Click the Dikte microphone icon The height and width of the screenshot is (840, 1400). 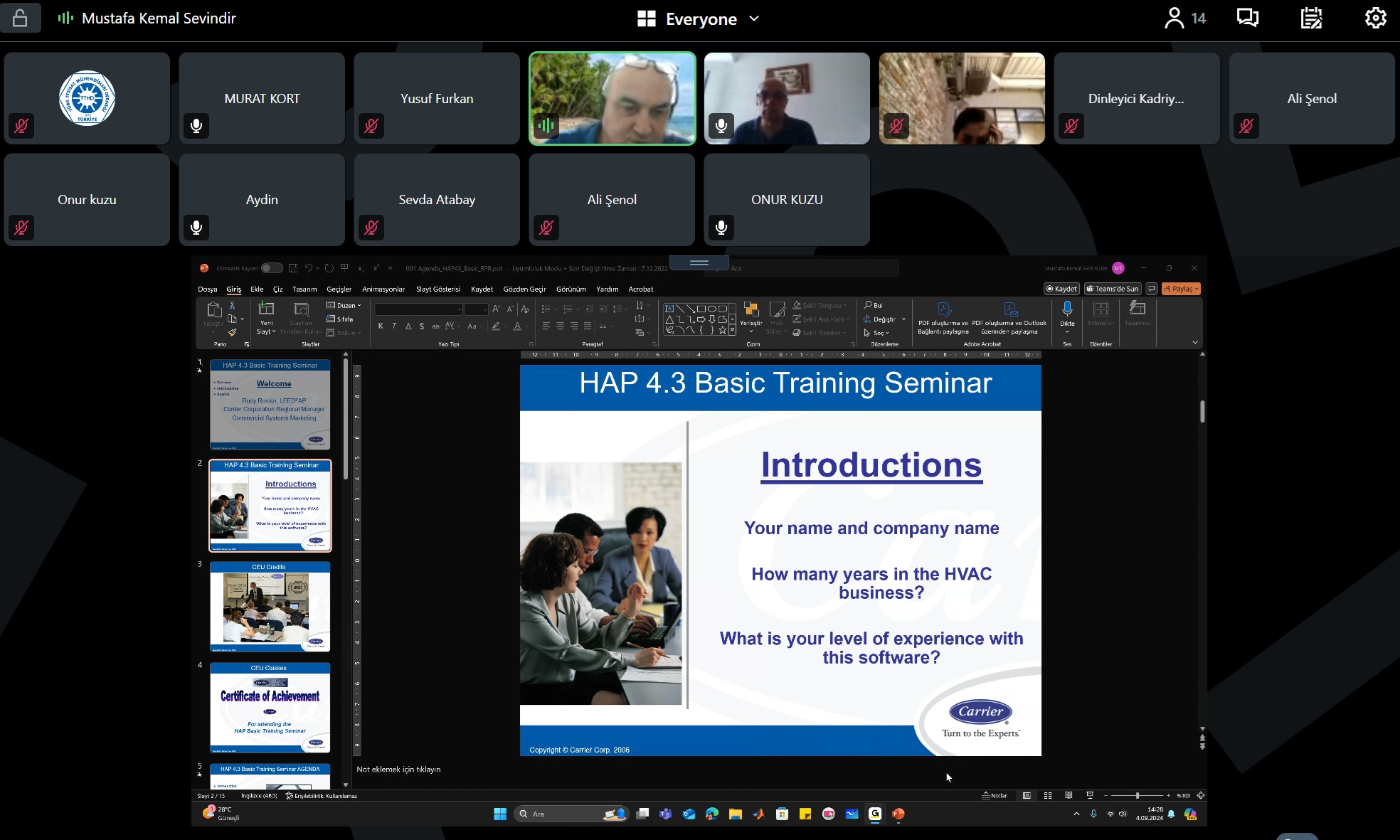tap(1067, 309)
